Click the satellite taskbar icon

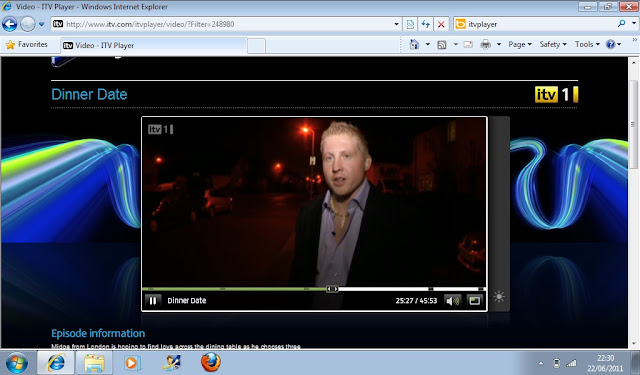click(x=171, y=363)
